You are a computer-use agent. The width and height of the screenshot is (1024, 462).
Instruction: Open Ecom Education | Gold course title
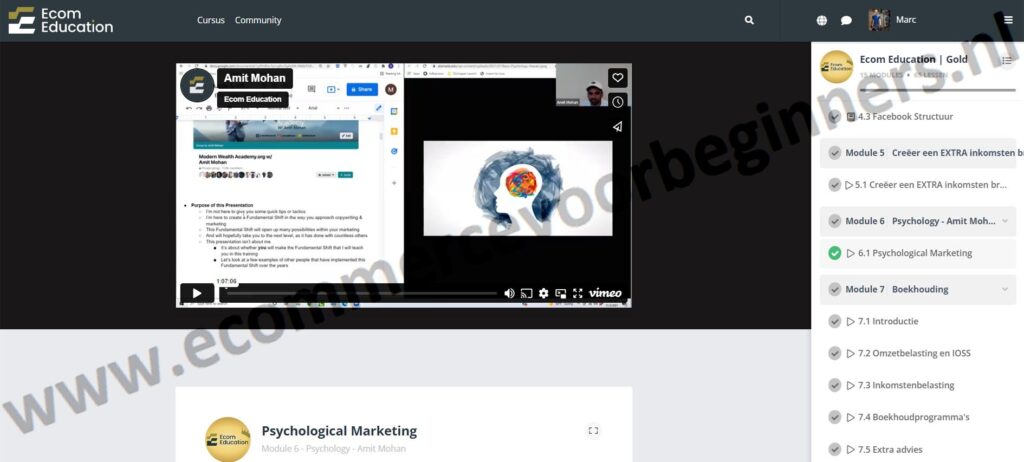[x=914, y=59]
